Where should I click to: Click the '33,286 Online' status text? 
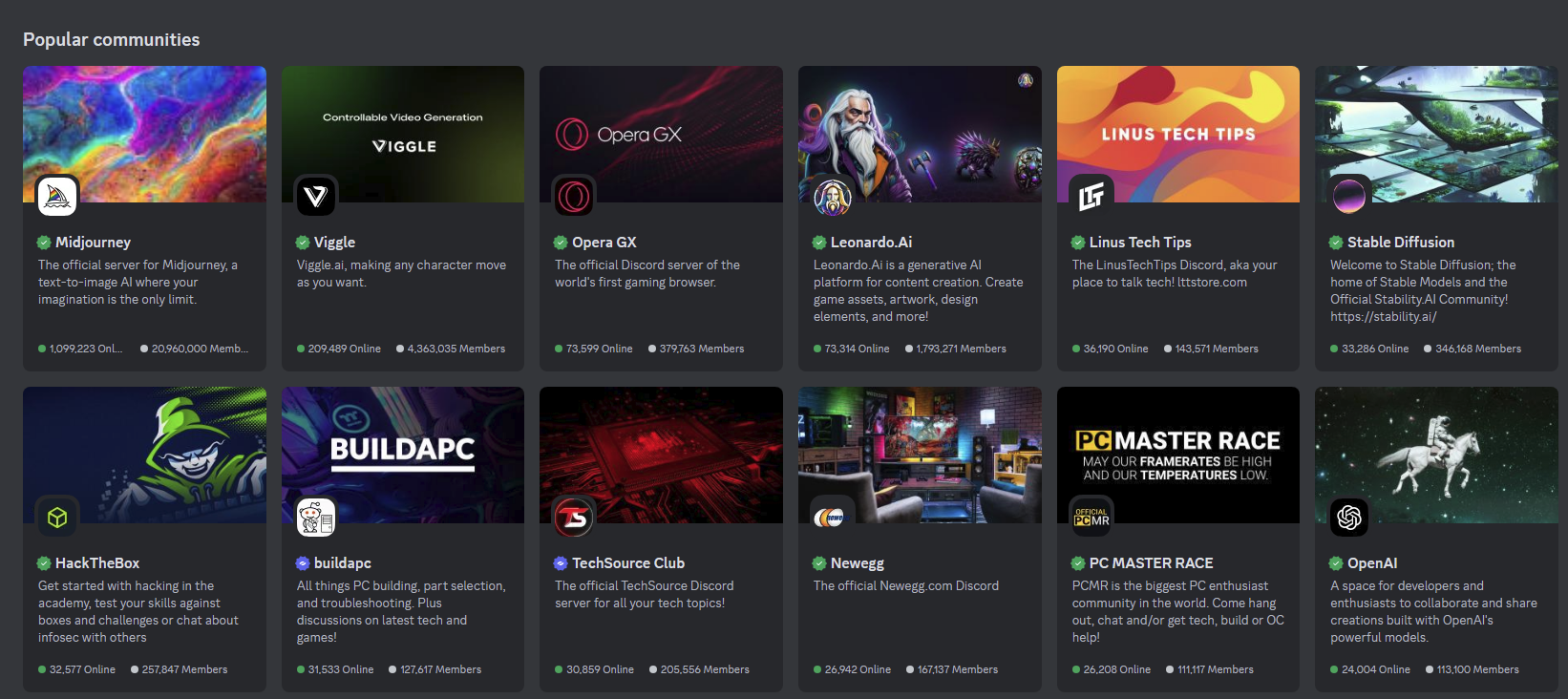click(1375, 349)
